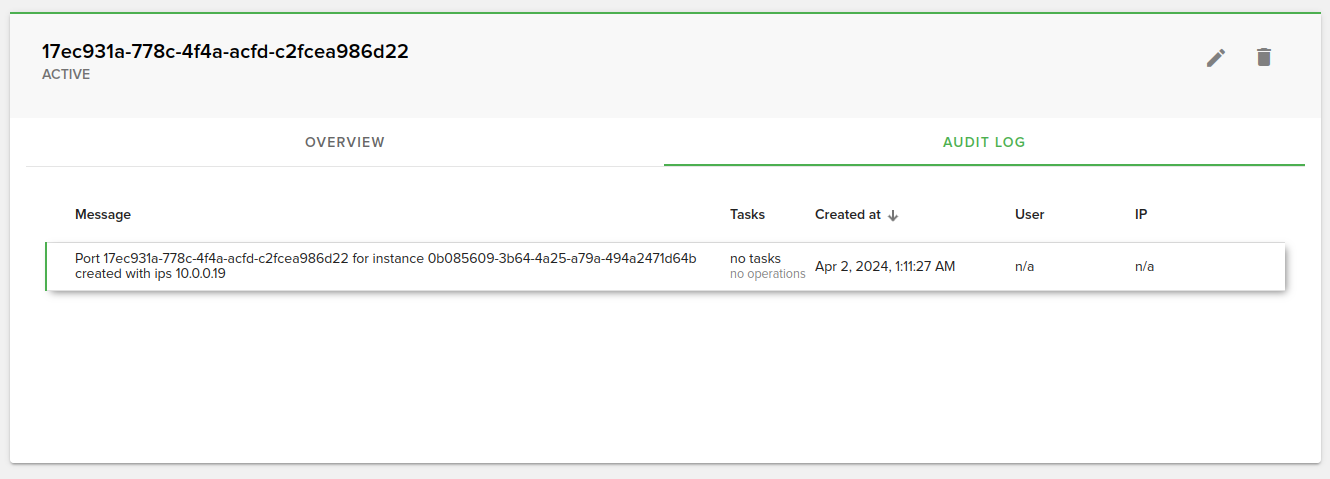
Task: Select the Audit Log tab
Action: (984, 142)
